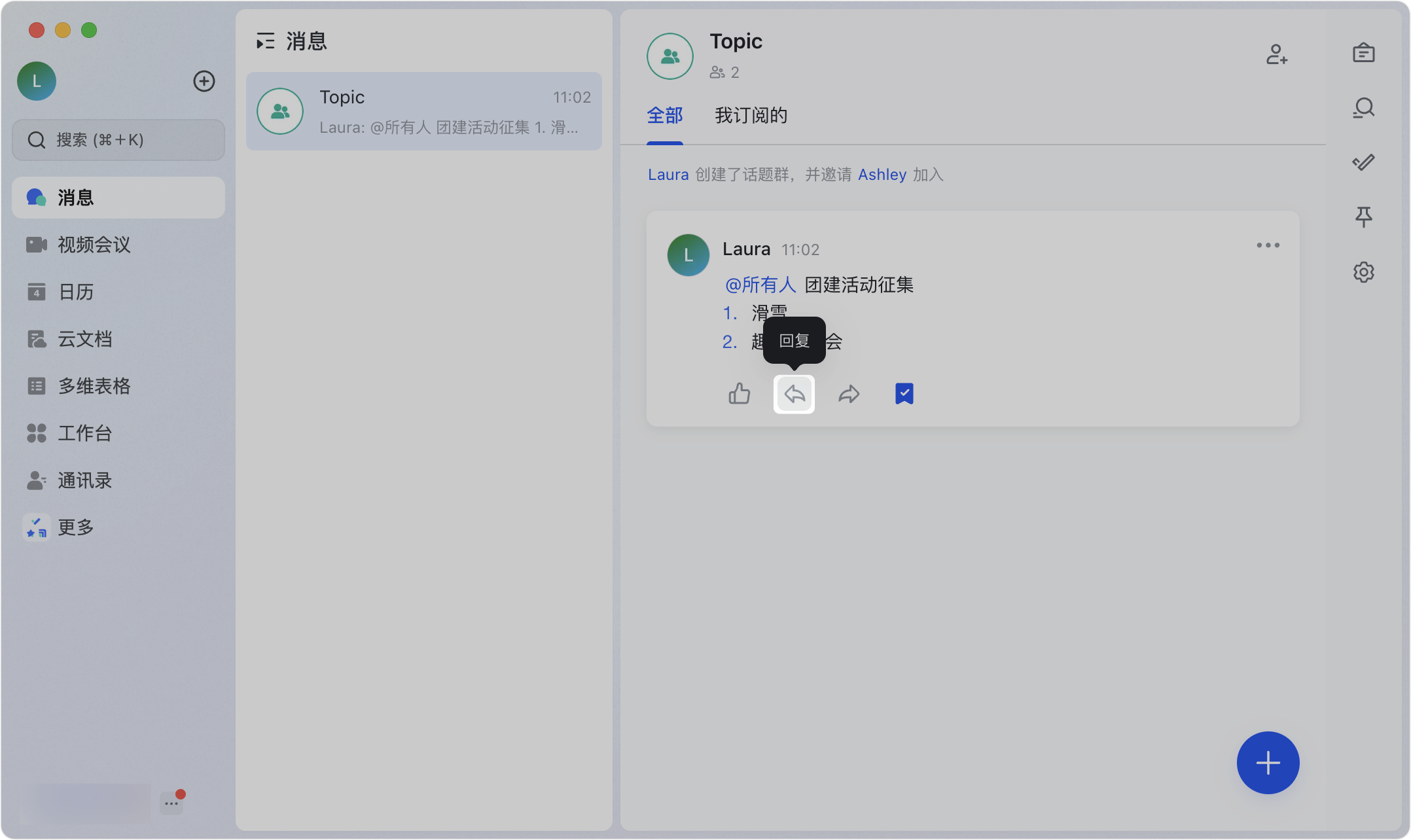The width and height of the screenshot is (1411, 840).
Task: Click the thumbs-up reaction icon
Action: (x=739, y=394)
